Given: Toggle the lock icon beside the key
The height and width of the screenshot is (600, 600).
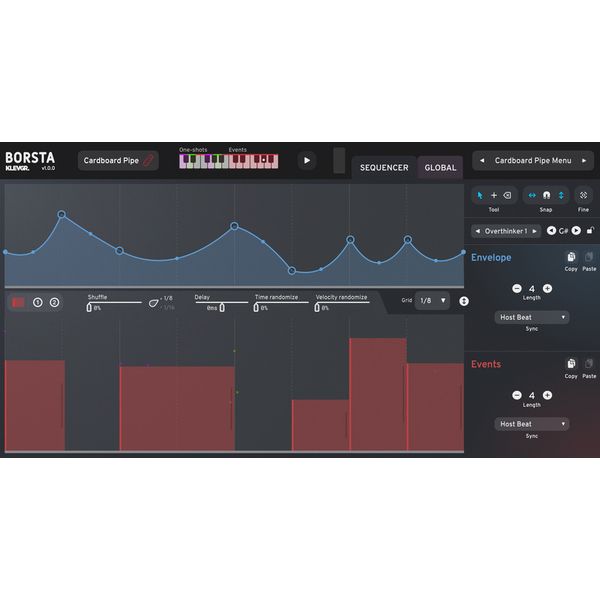Looking at the screenshot, I should pyautogui.click(x=591, y=231).
